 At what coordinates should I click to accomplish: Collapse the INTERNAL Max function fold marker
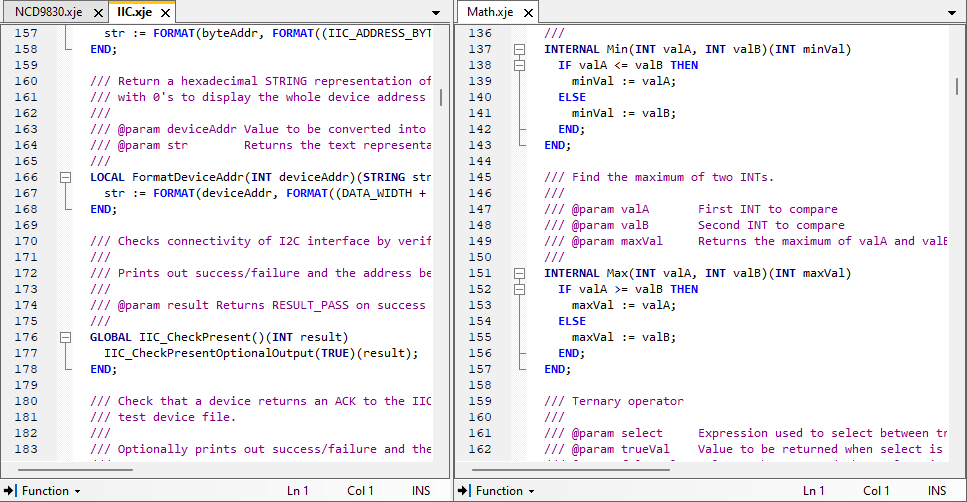point(519,273)
